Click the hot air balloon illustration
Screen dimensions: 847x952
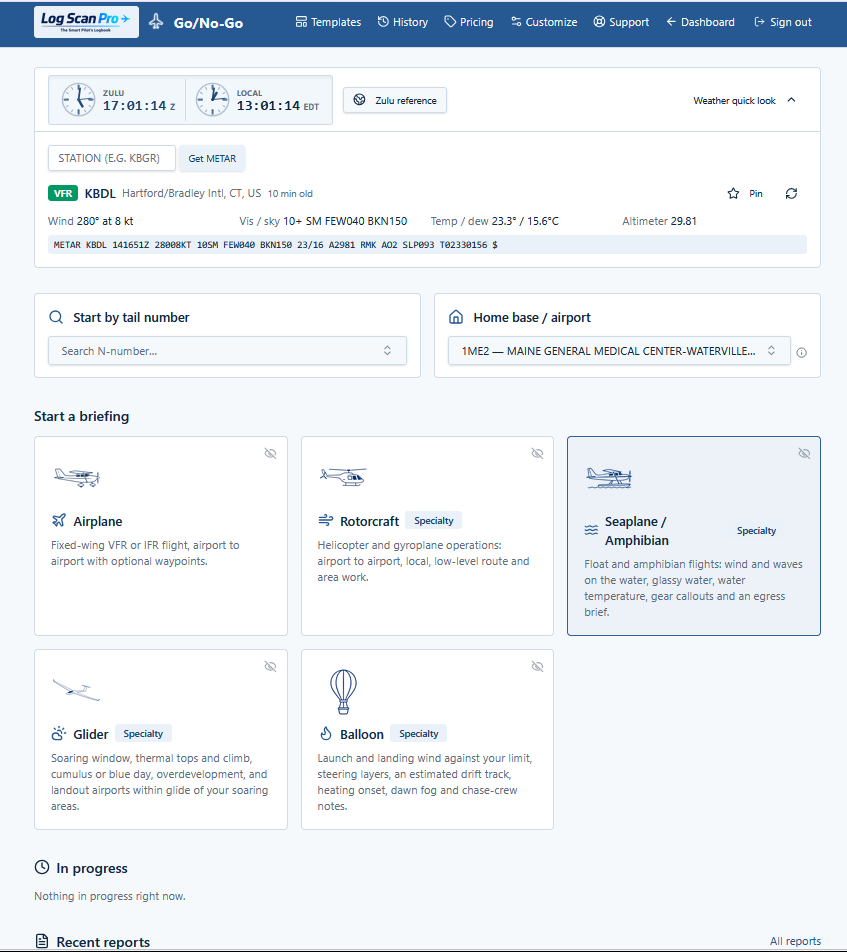(x=344, y=692)
